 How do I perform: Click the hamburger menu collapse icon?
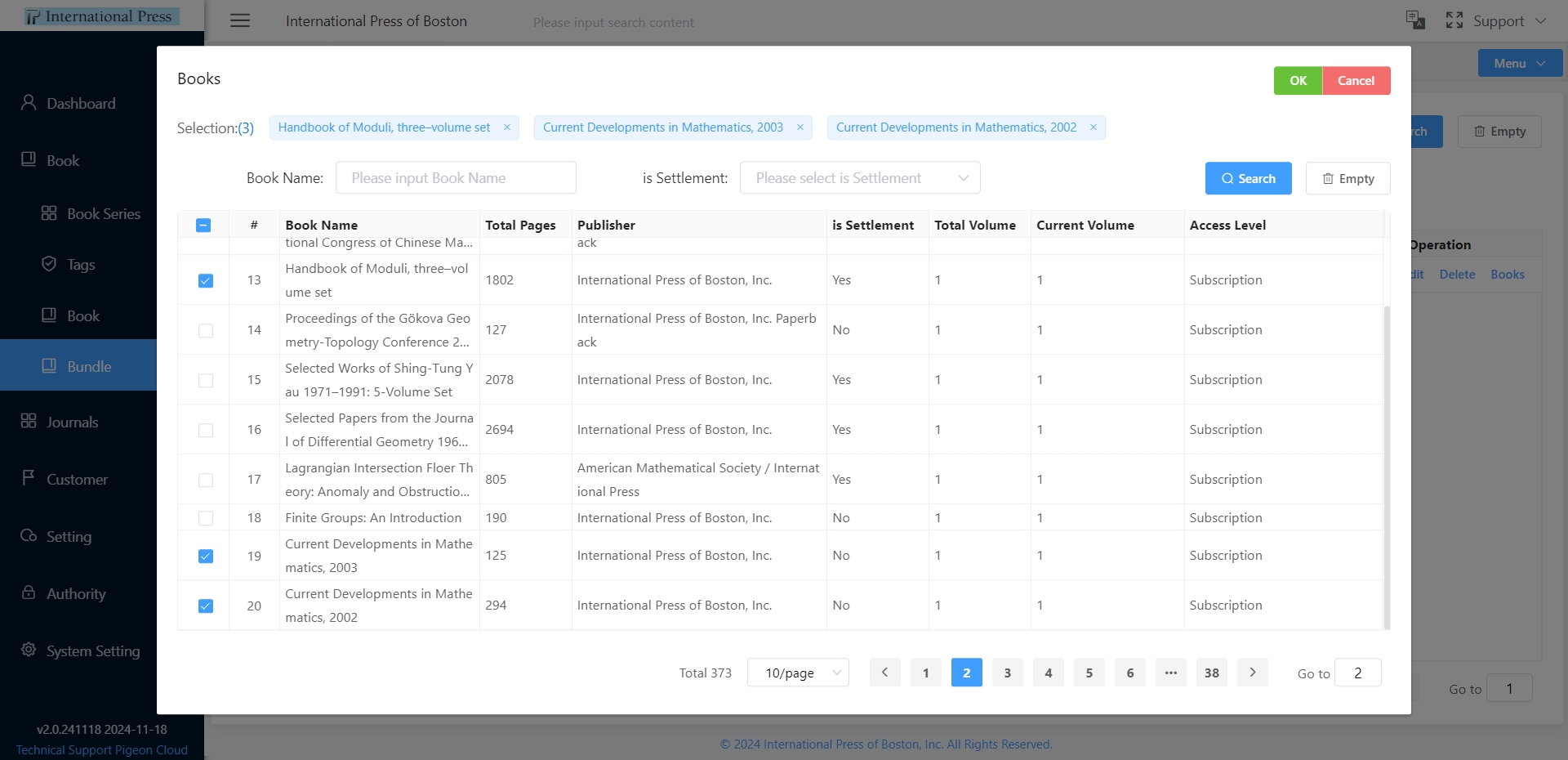(240, 21)
